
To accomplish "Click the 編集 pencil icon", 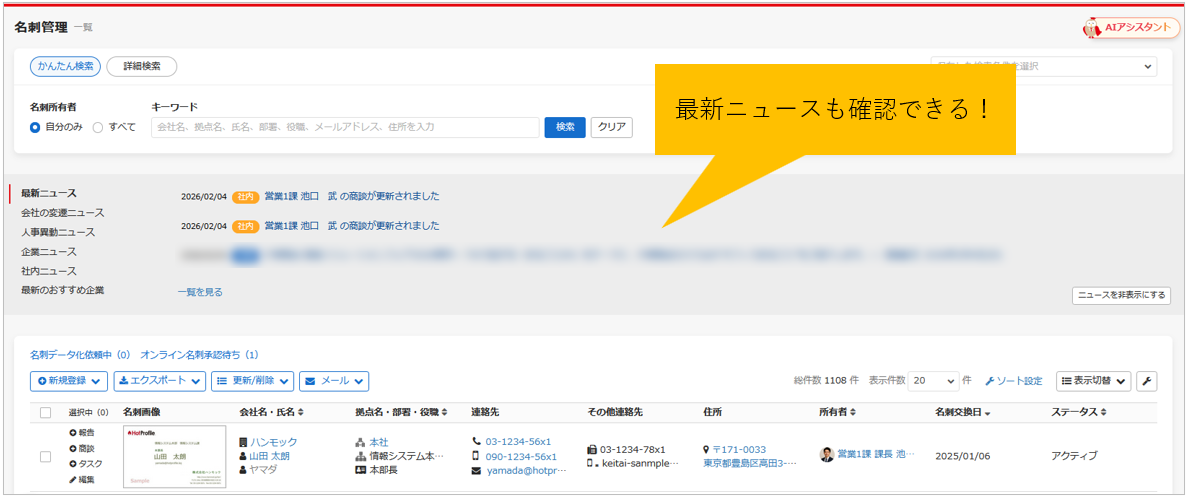I will [x=73, y=480].
